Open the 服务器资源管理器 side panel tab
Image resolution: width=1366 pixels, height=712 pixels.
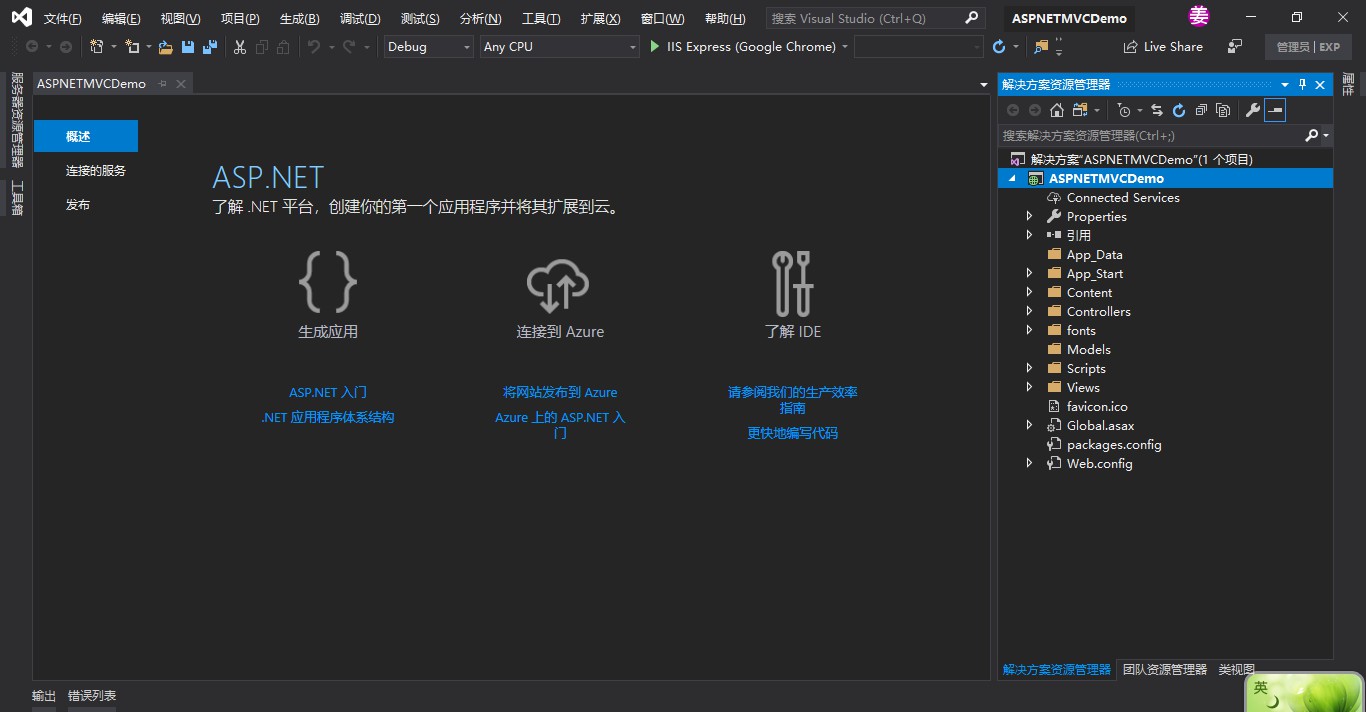pyautogui.click(x=17, y=120)
